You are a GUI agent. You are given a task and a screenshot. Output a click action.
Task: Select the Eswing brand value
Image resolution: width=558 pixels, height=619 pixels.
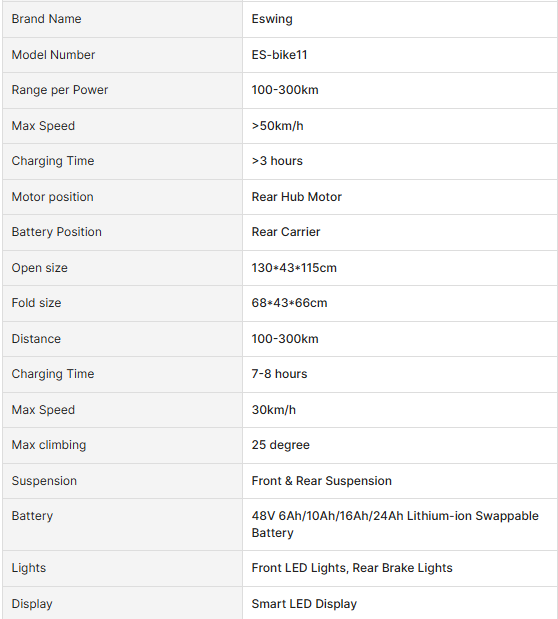point(272,19)
